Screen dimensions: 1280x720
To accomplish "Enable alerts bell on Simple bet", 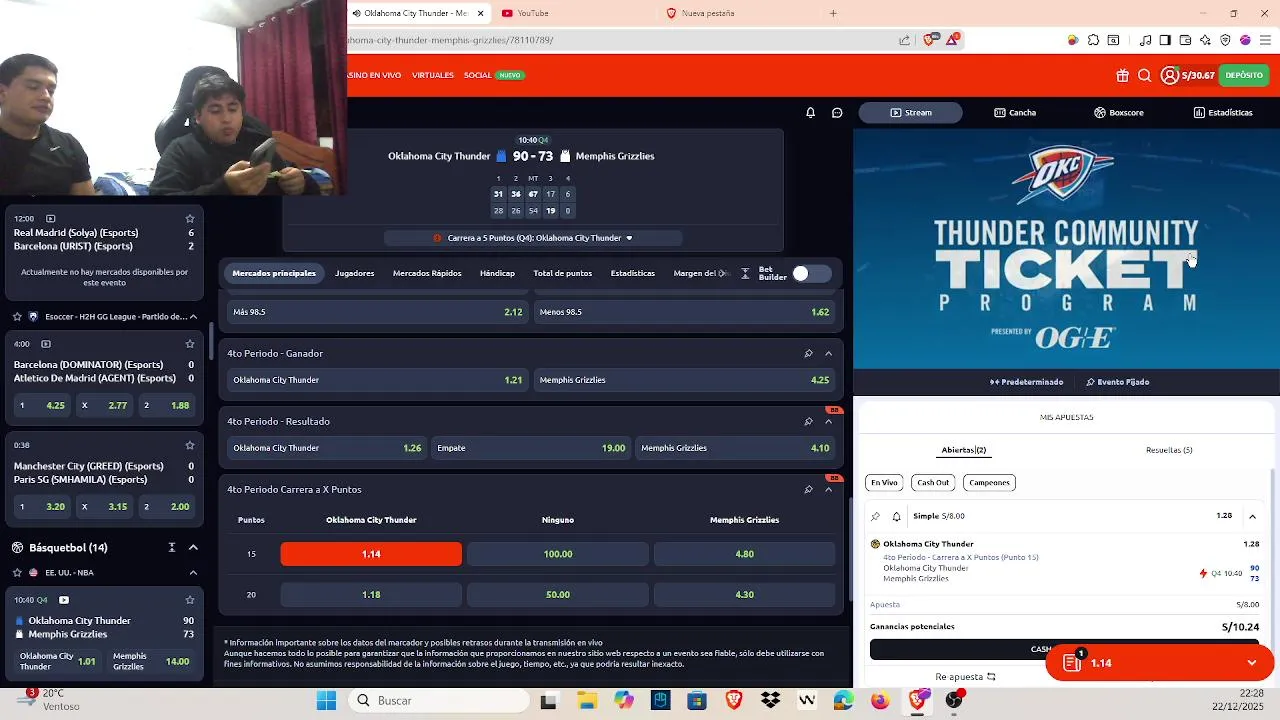I will point(896,516).
